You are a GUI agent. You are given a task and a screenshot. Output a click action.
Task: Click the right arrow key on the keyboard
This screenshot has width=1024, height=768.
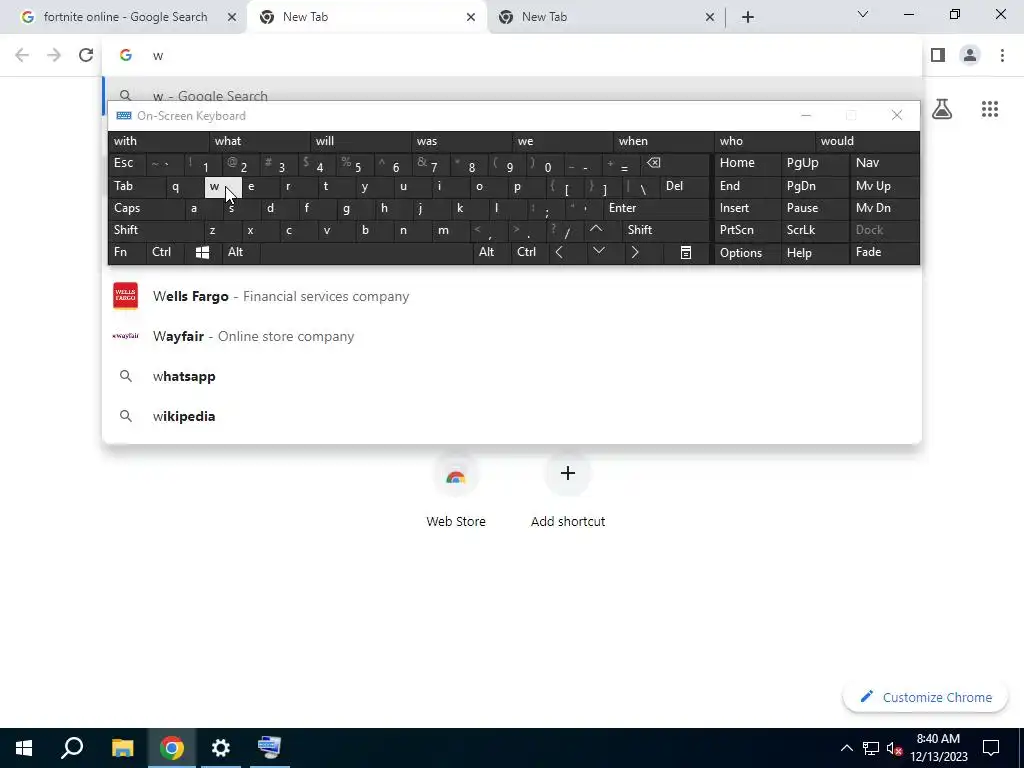[635, 252]
